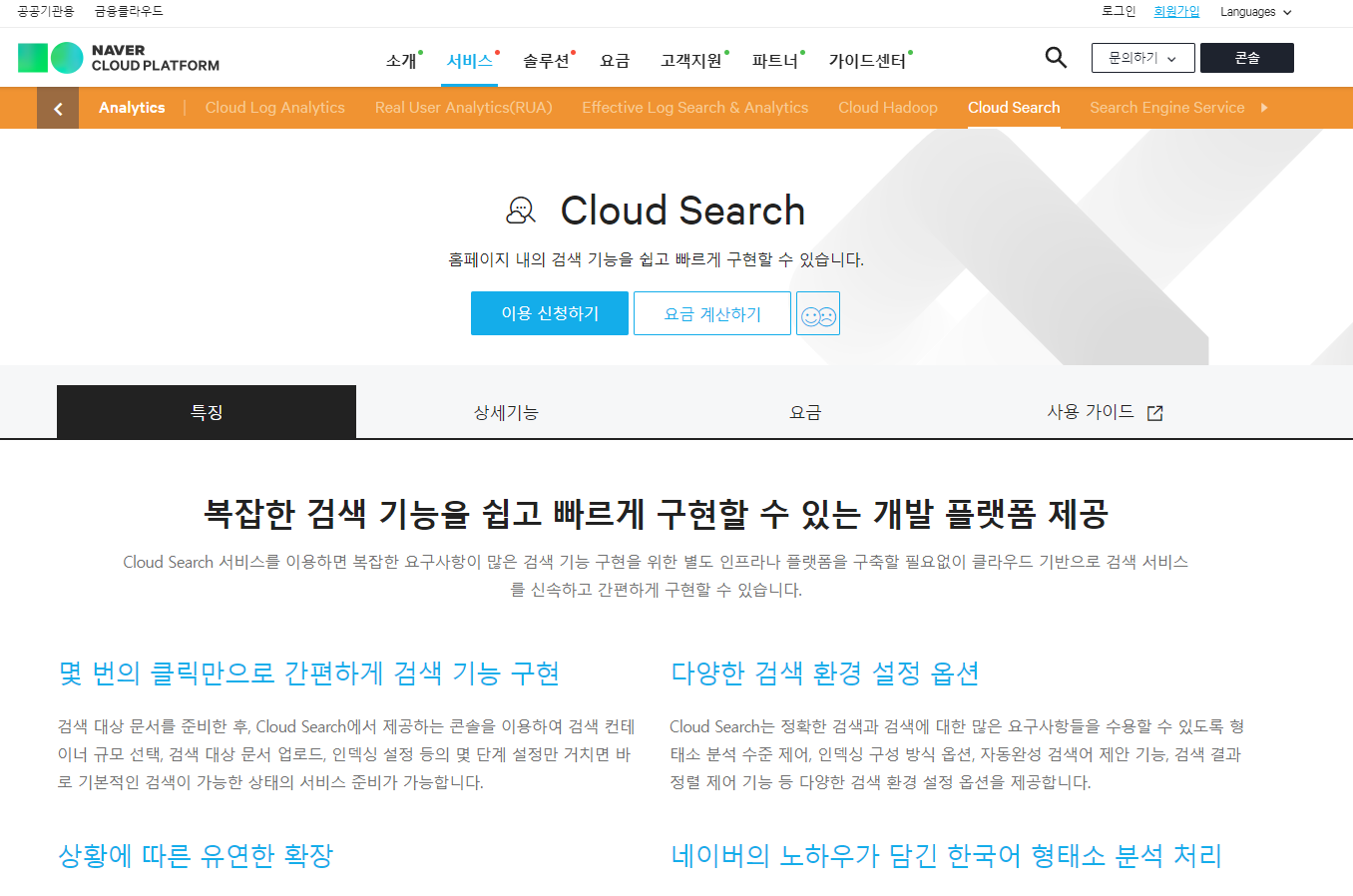Expand the Languages dropdown
1353x896 pixels.
(1255, 12)
